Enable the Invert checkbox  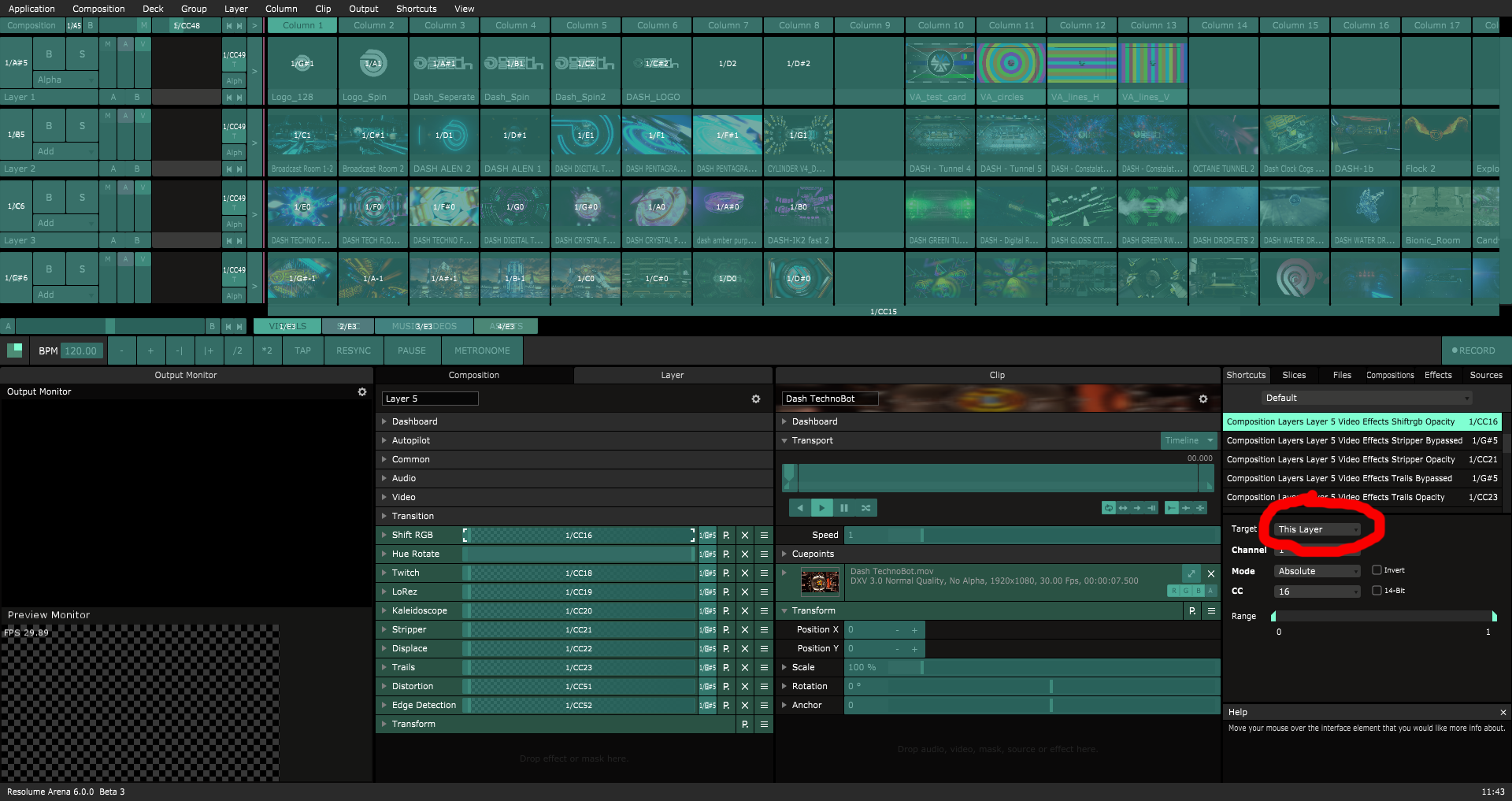tap(1377, 570)
